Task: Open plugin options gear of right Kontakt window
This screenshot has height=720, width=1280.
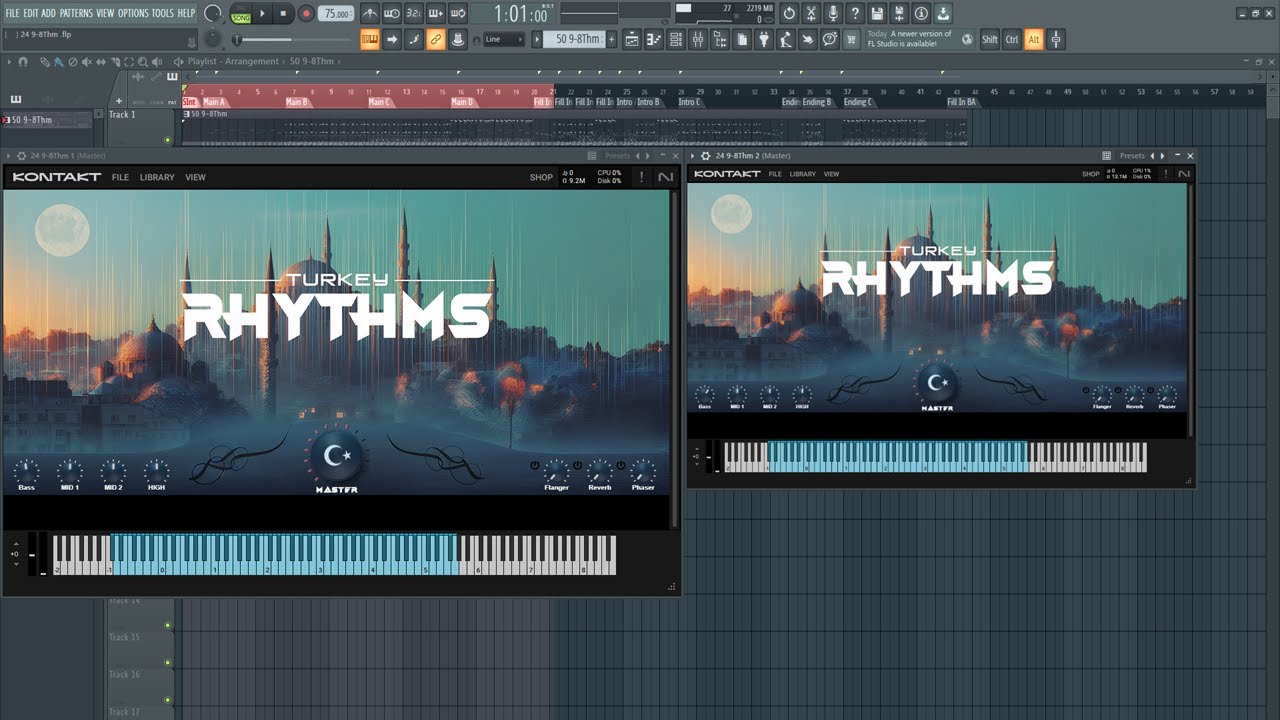Action: click(x=706, y=156)
